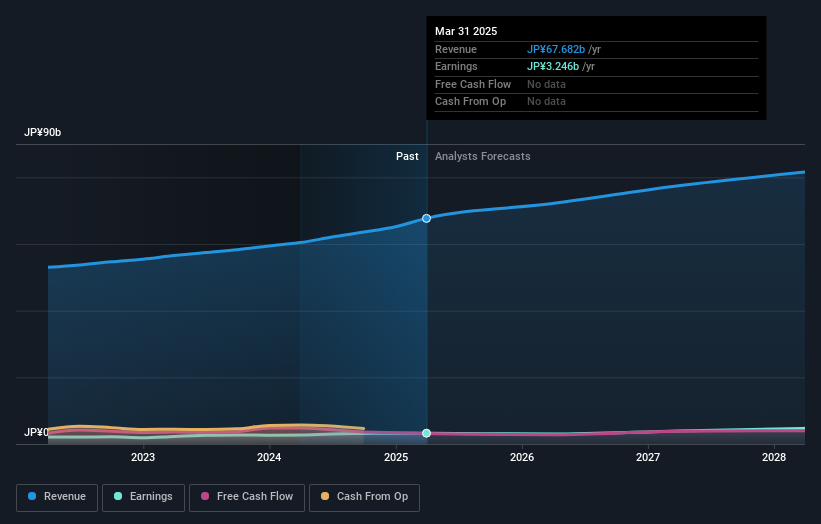Click the pink Free Cash Flow legend dot

[x=205, y=496]
